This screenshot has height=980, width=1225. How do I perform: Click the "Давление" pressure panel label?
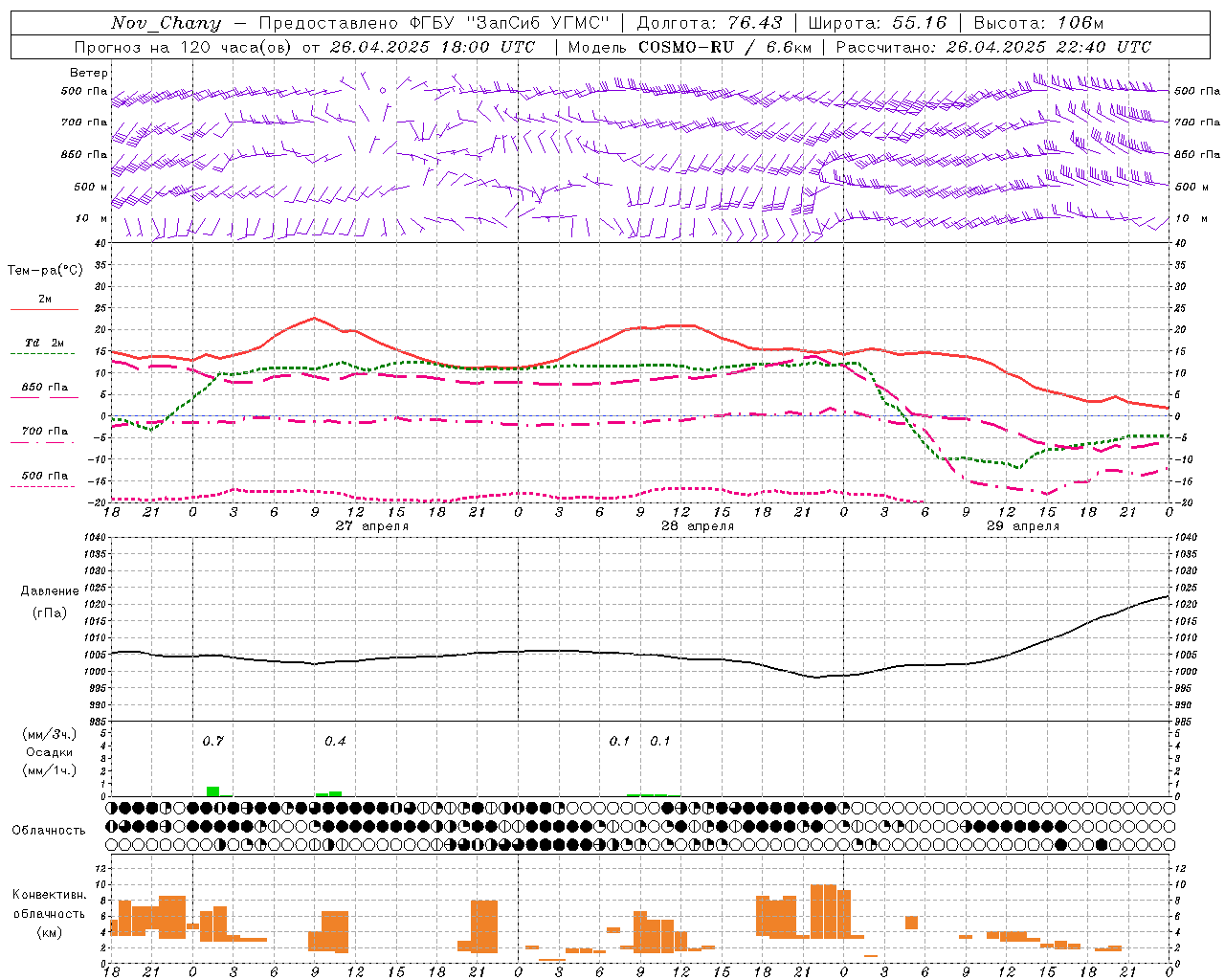[49, 591]
